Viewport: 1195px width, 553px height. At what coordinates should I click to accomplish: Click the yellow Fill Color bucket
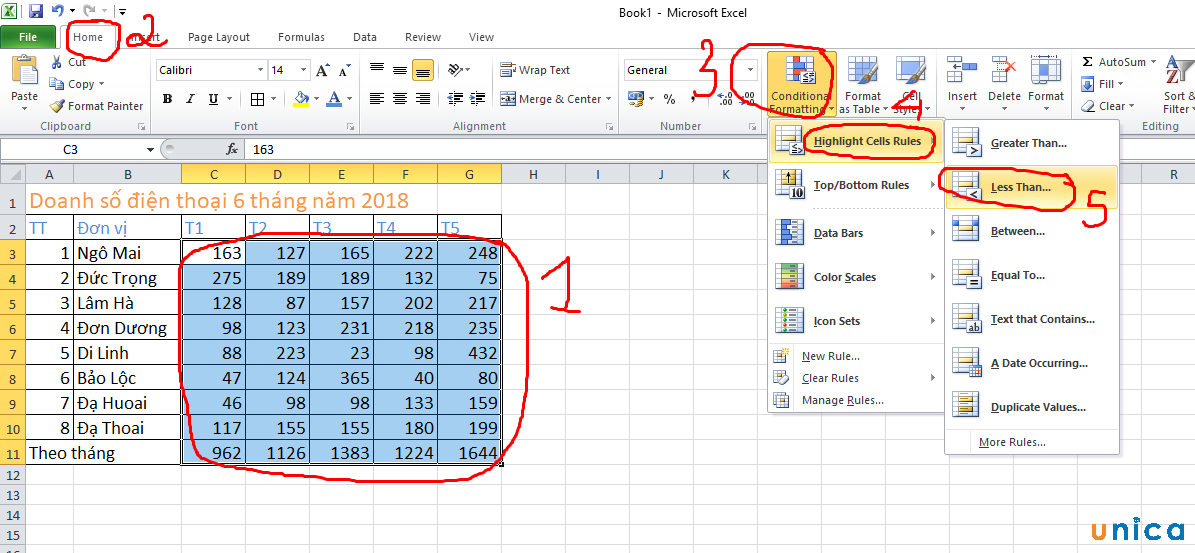[301, 99]
